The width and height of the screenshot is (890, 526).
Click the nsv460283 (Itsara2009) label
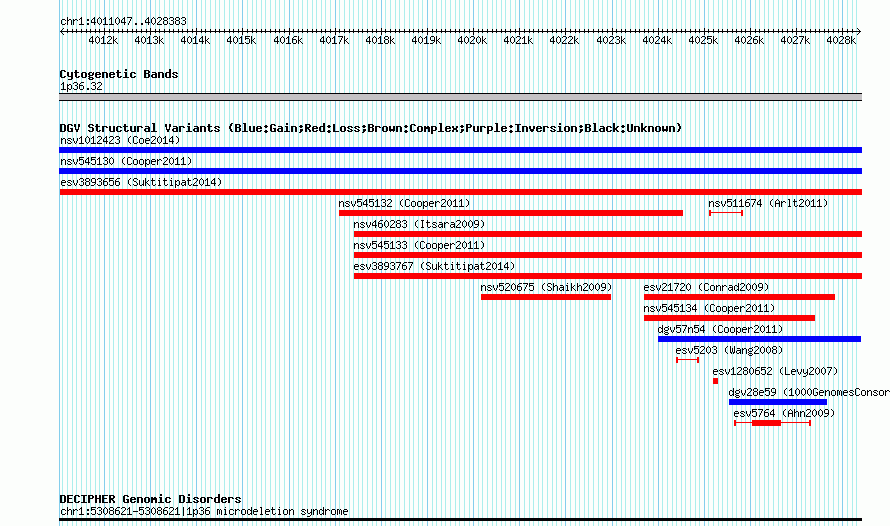pyautogui.click(x=419, y=224)
